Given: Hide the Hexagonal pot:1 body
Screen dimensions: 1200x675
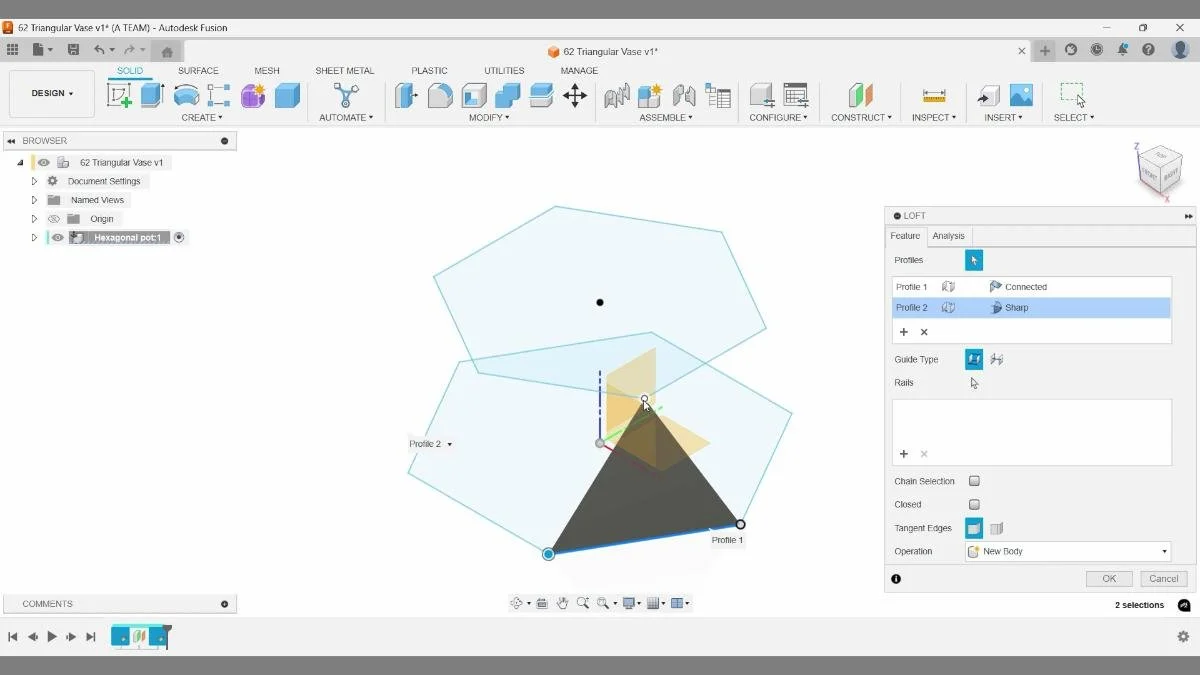Looking at the screenshot, I should pos(57,237).
